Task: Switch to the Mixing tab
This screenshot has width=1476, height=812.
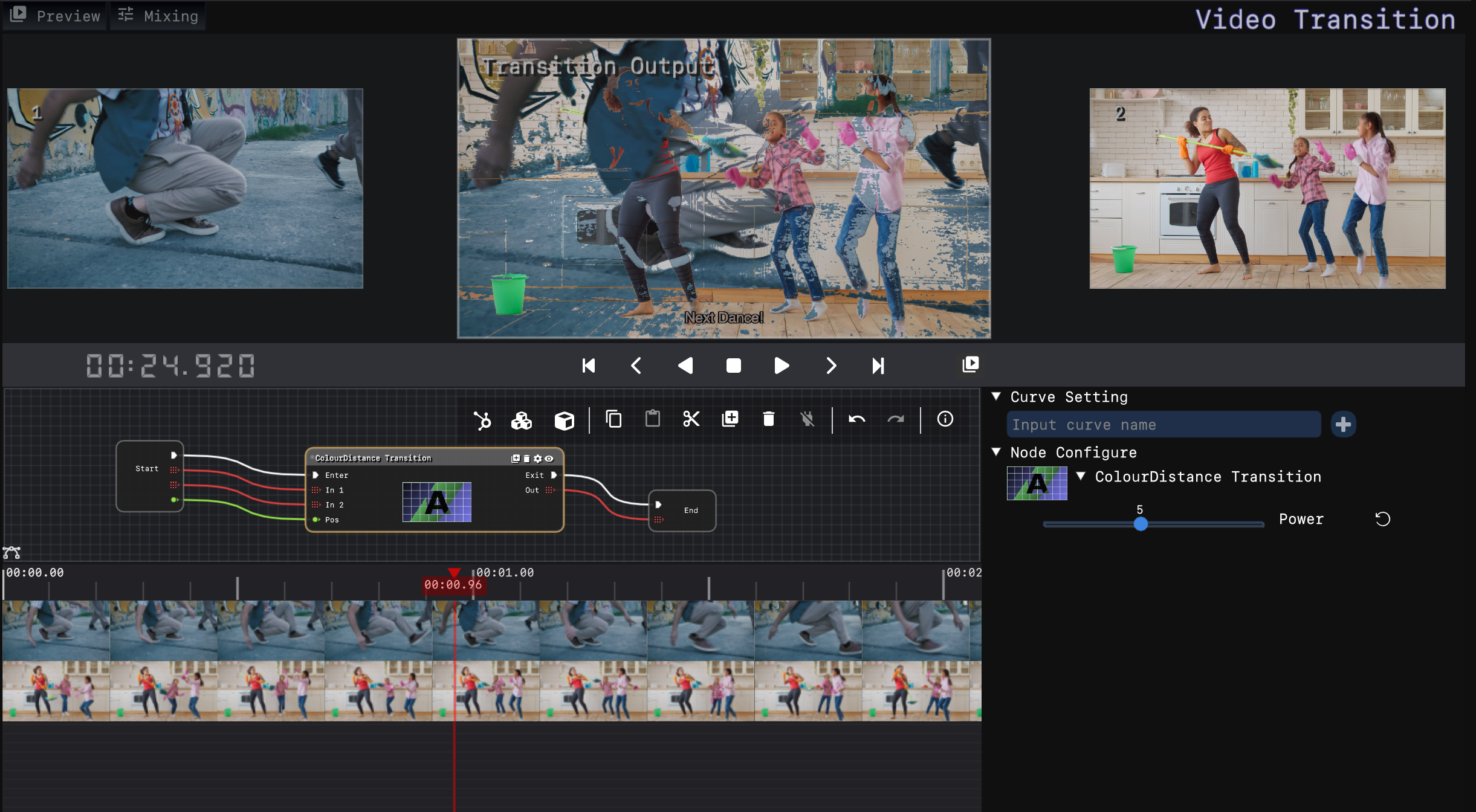Action: point(158,16)
